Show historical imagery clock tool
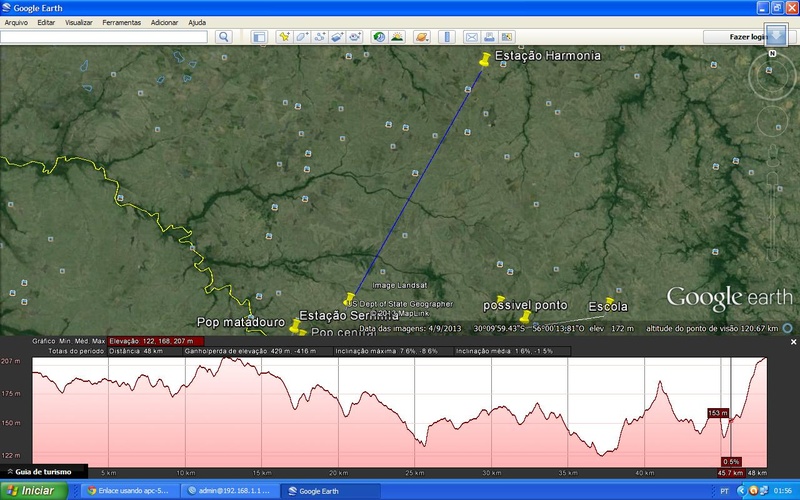This screenshot has width=800, height=500. coord(379,37)
